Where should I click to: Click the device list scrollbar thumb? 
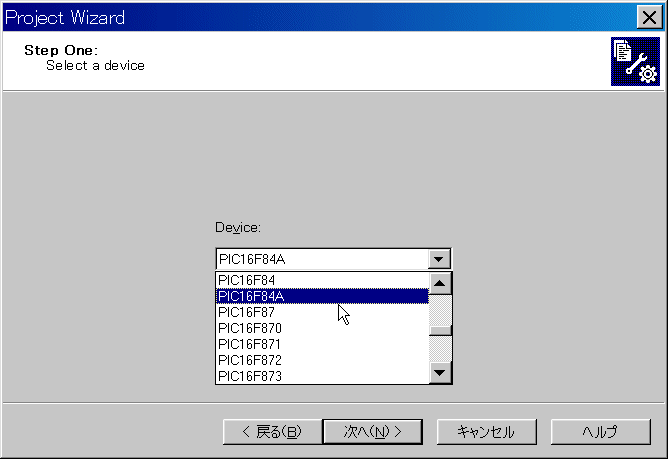[x=440, y=331]
